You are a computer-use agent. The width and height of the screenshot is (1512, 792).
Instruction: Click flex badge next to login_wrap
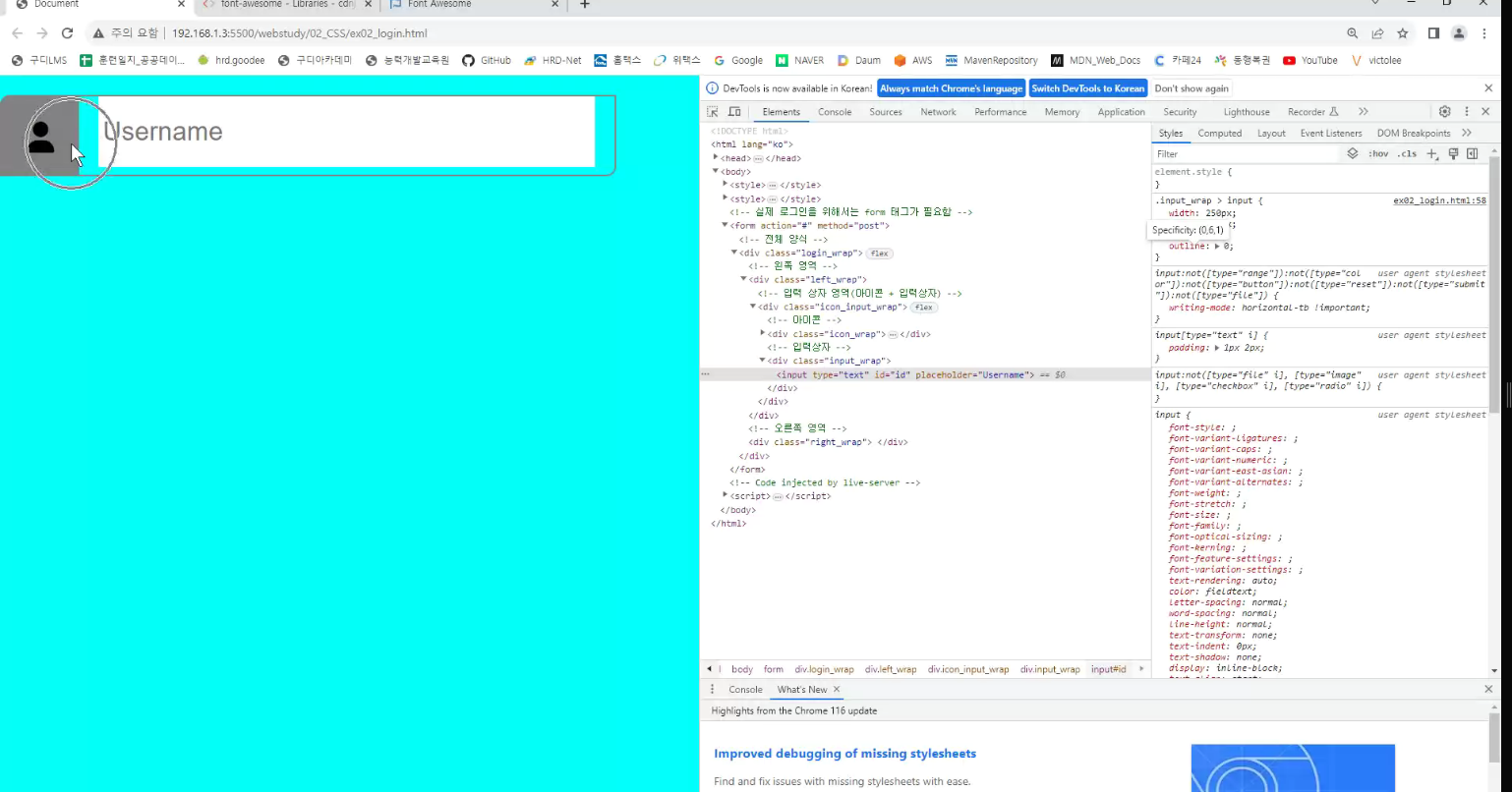coord(879,254)
